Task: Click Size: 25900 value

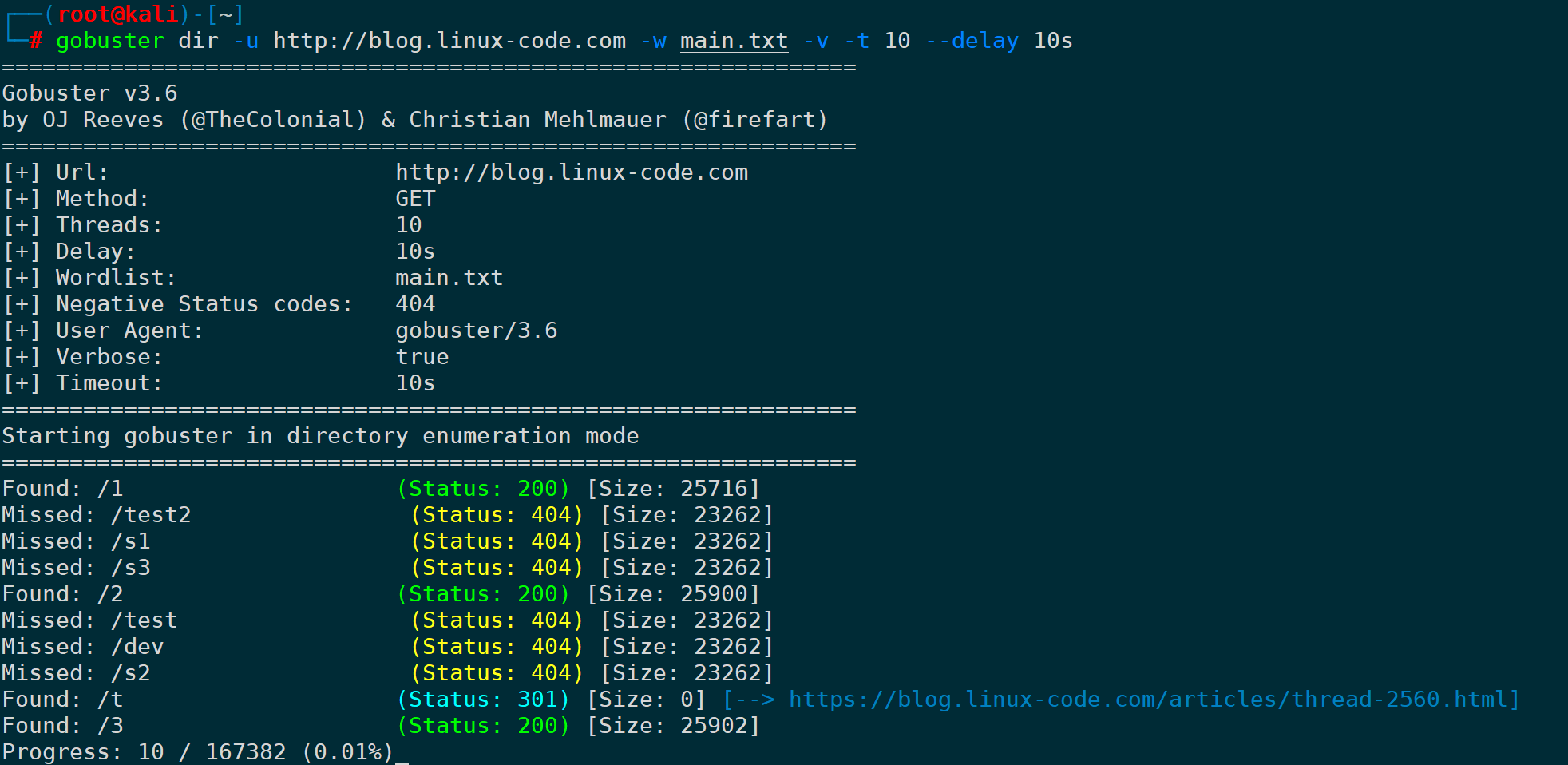Action: click(x=674, y=594)
